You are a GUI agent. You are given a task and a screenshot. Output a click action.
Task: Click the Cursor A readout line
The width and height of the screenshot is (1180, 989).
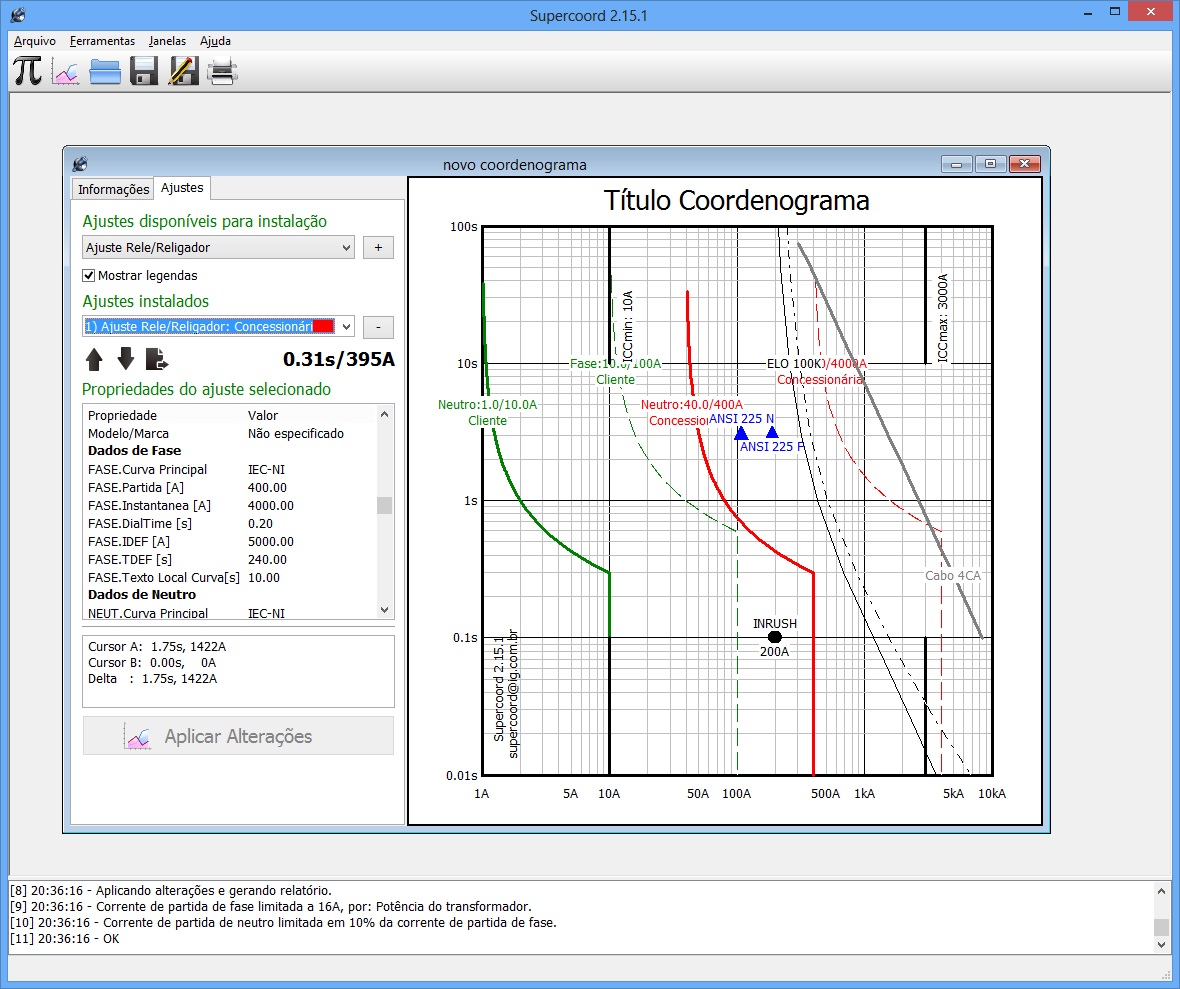point(157,647)
